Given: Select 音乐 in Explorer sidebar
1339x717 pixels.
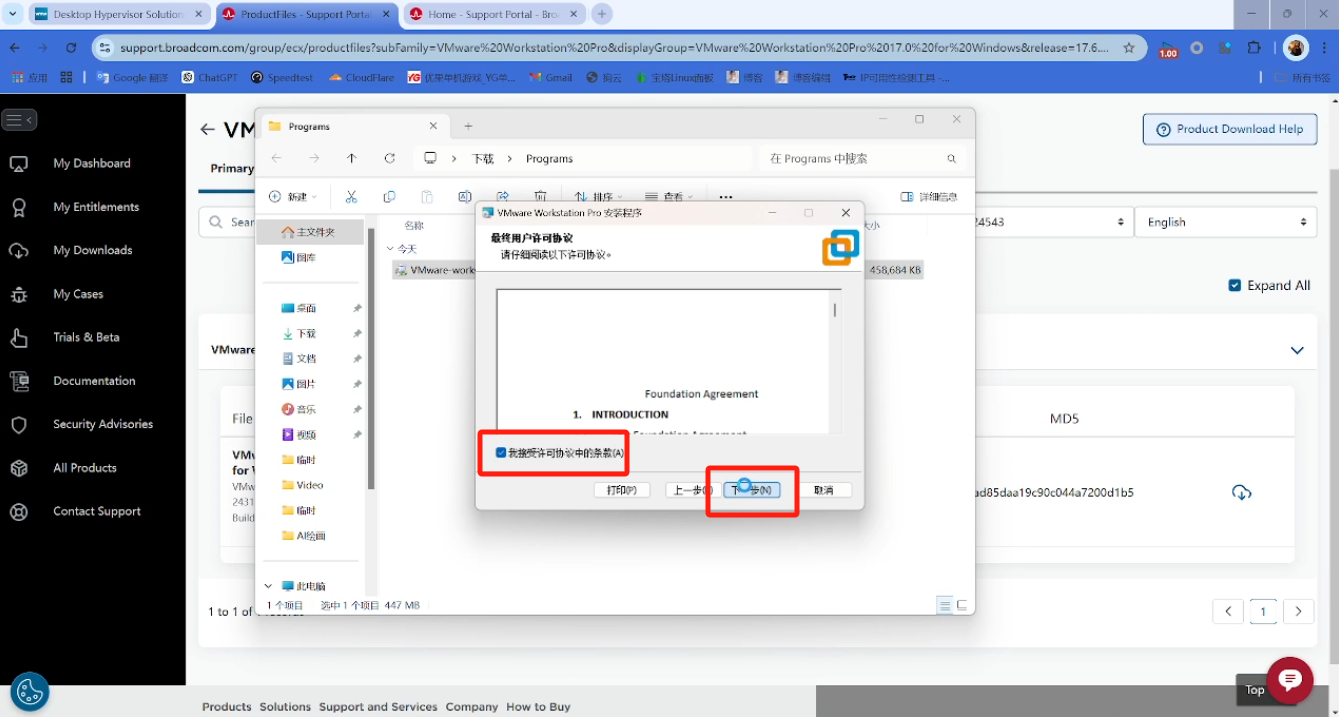Looking at the screenshot, I should click(x=298, y=409).
